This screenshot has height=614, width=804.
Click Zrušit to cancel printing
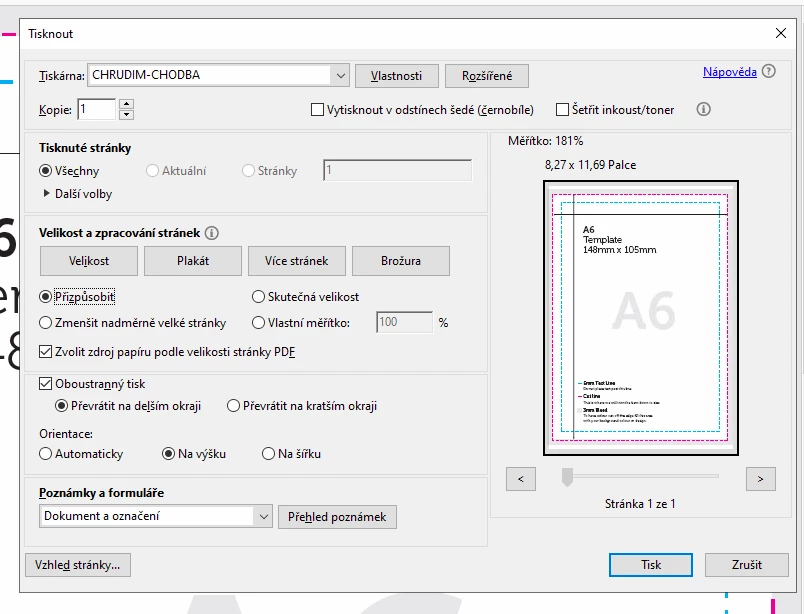pyautogui.click(x=747, y=565)
